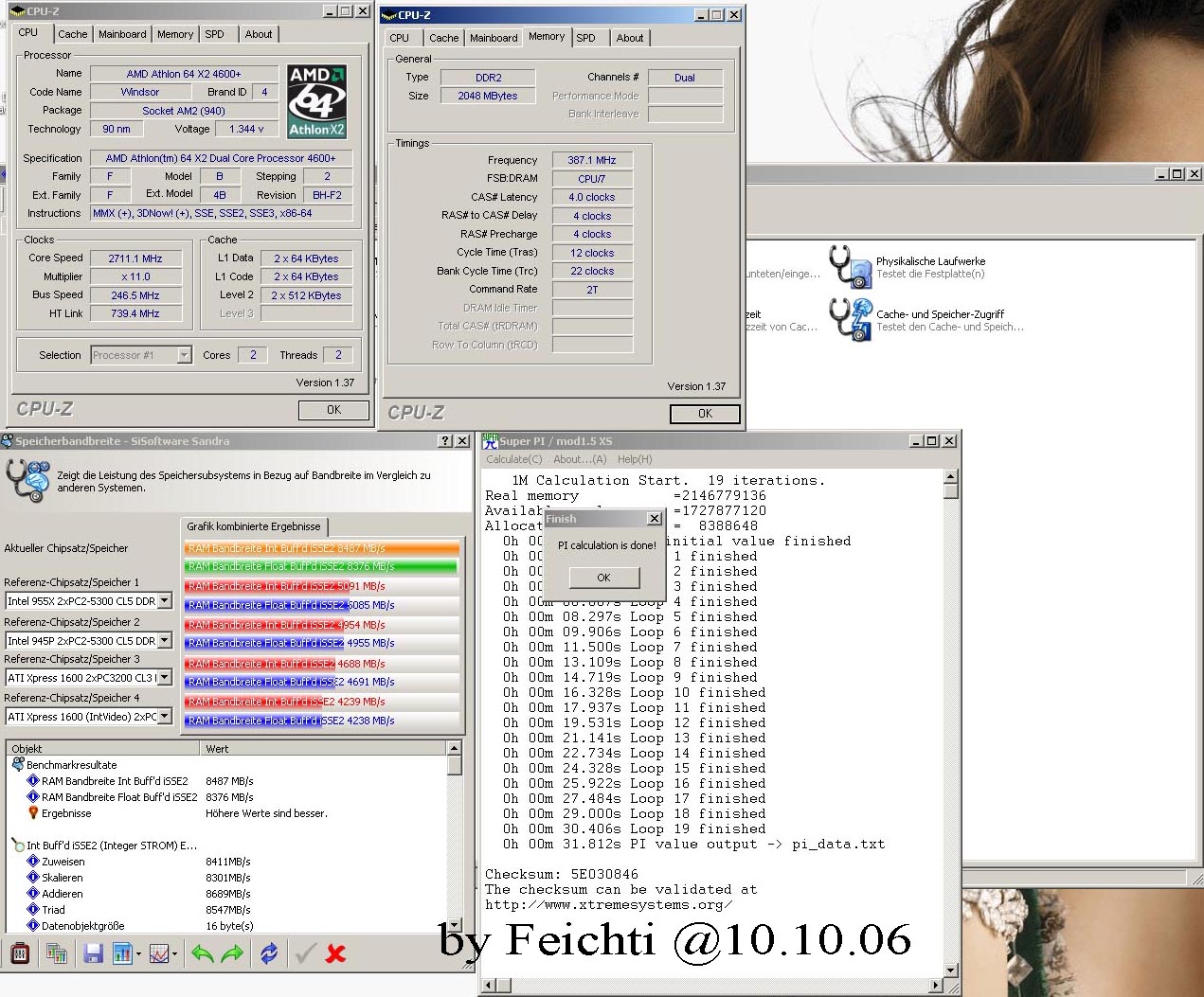Open Help(H) menu in Super PI
The image size is (1204, 997).
pyautogui.click(x=635, y=459)
